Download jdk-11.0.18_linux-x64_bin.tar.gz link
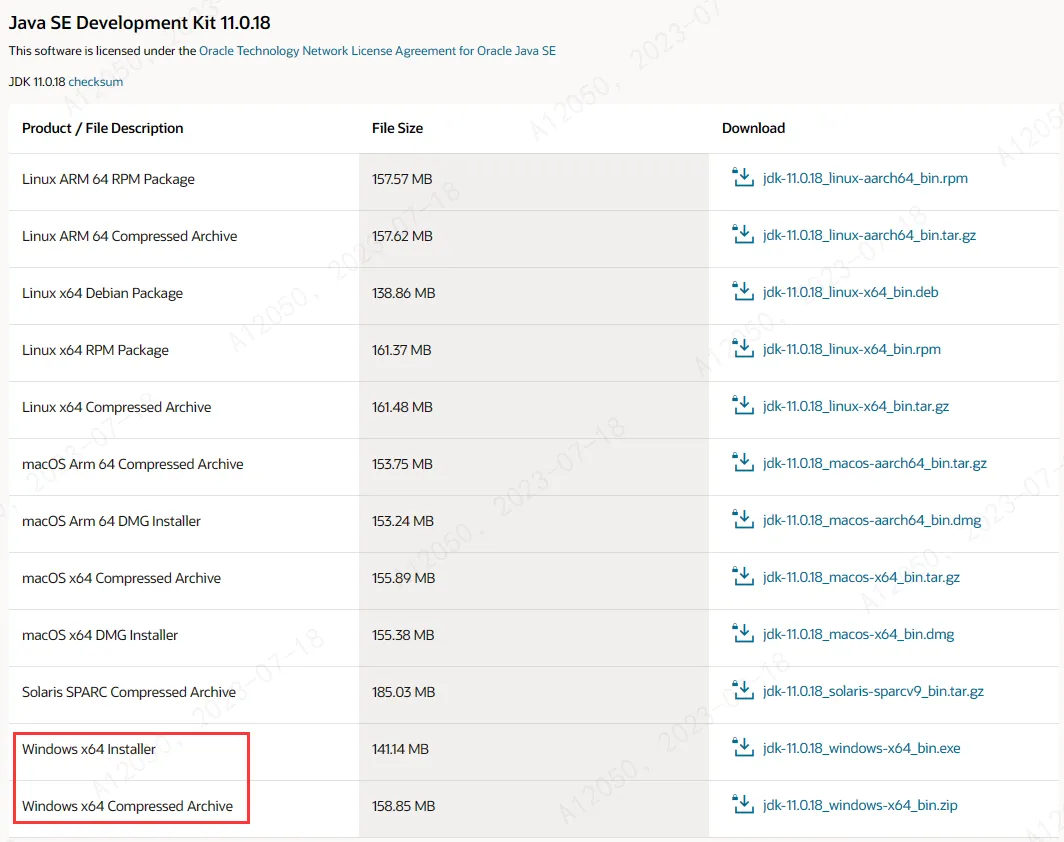1064x842 pixels. pyautogui.click(x=856, y=406)
